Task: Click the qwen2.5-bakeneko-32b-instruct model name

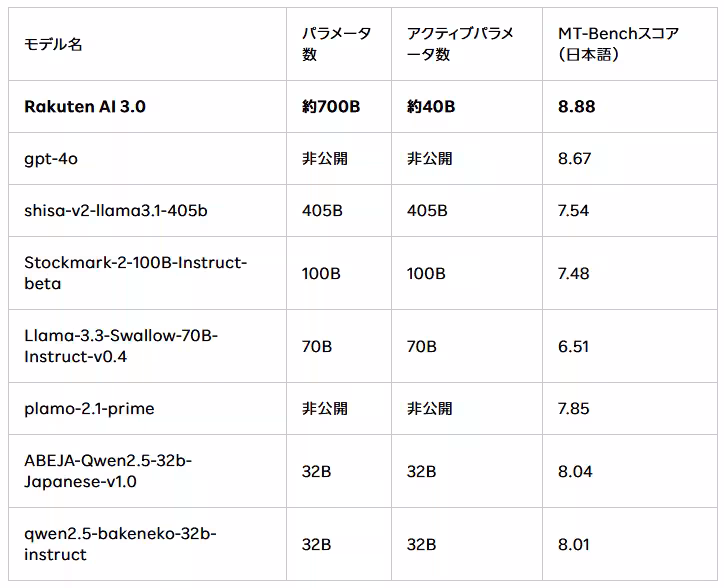Action: coord(120,544)
